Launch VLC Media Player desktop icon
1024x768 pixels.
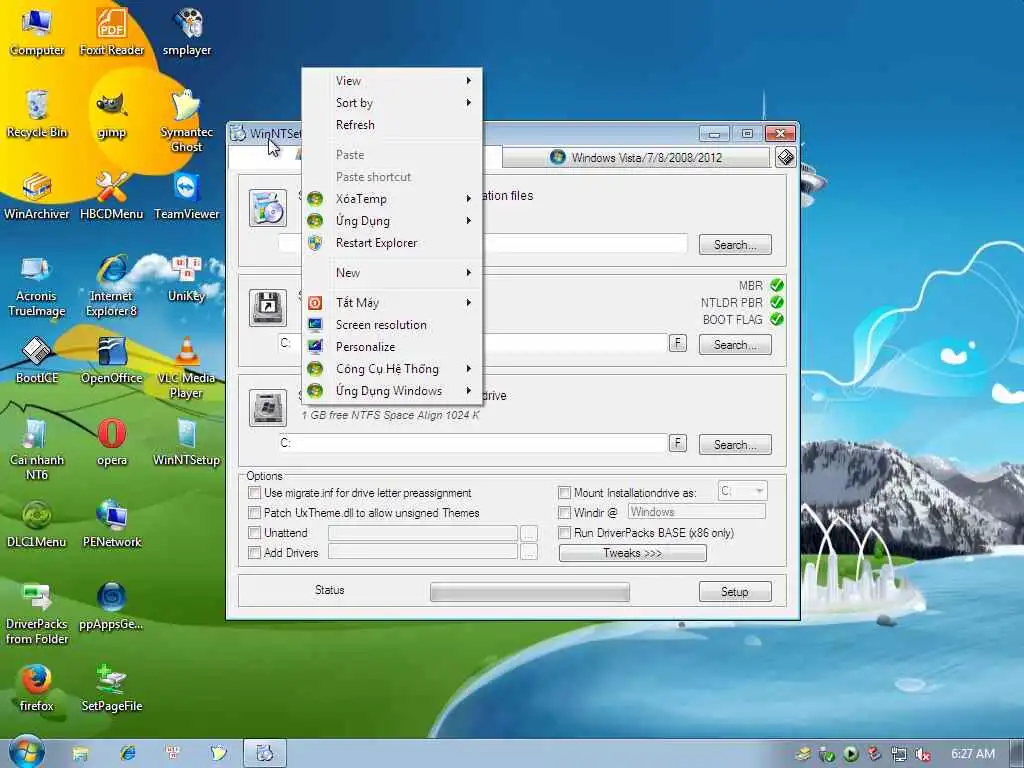coord(187,368)
